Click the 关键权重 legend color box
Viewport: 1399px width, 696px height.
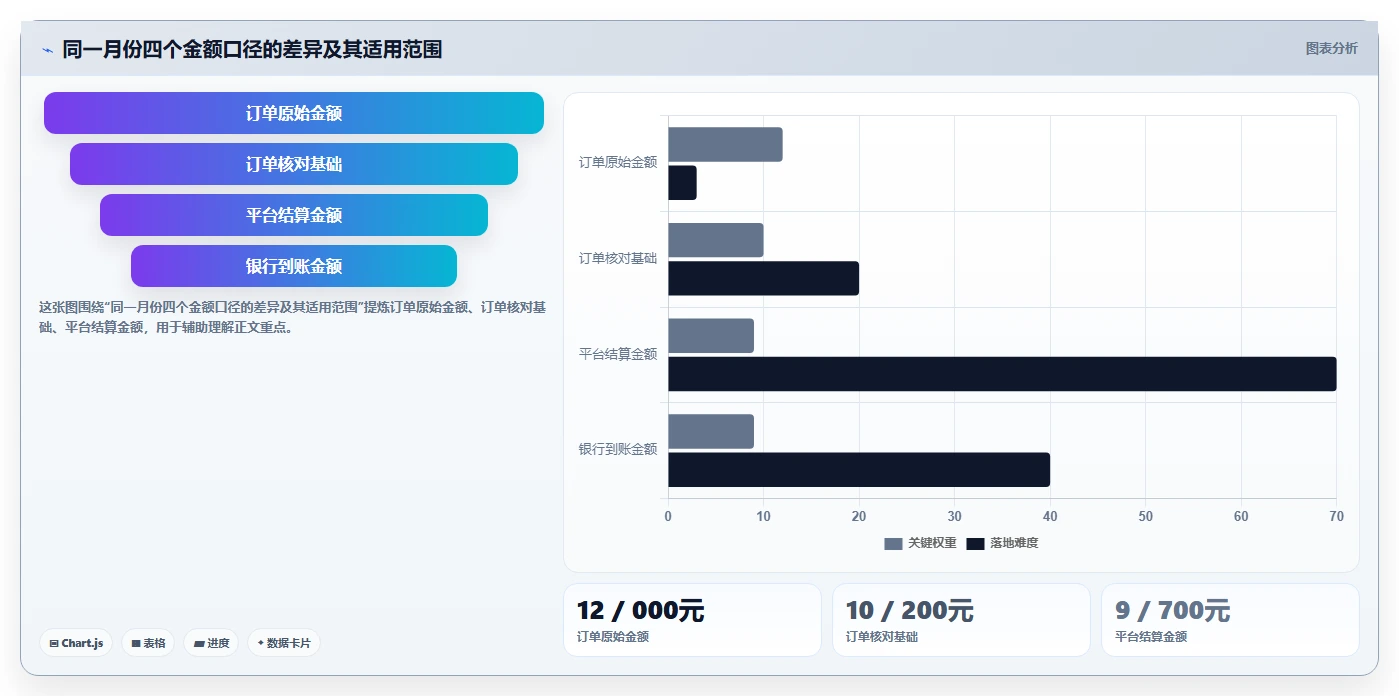click(x=893, y=544)
